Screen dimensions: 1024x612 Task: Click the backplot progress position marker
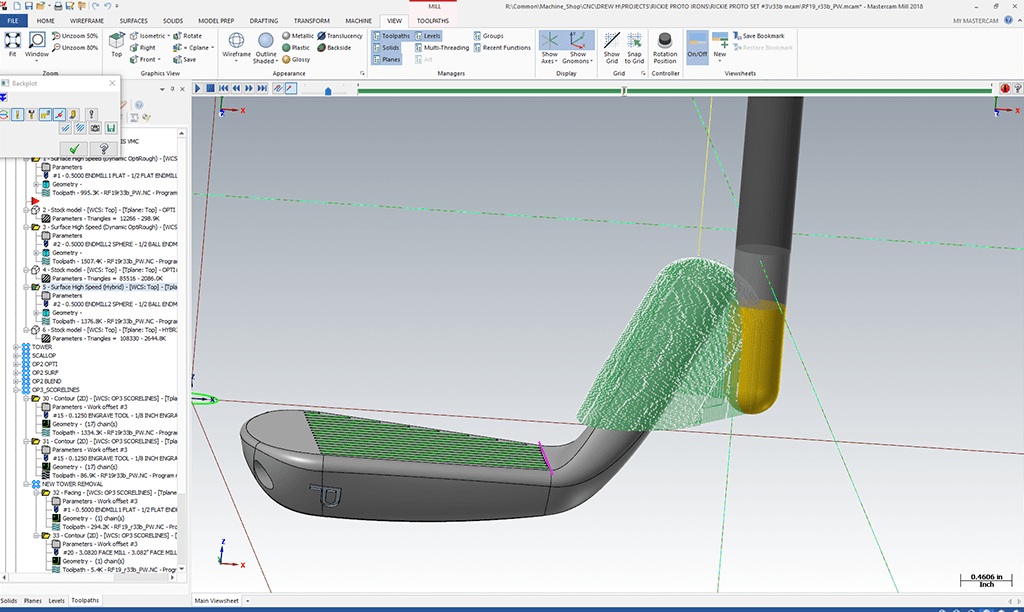tap(624, 91)
